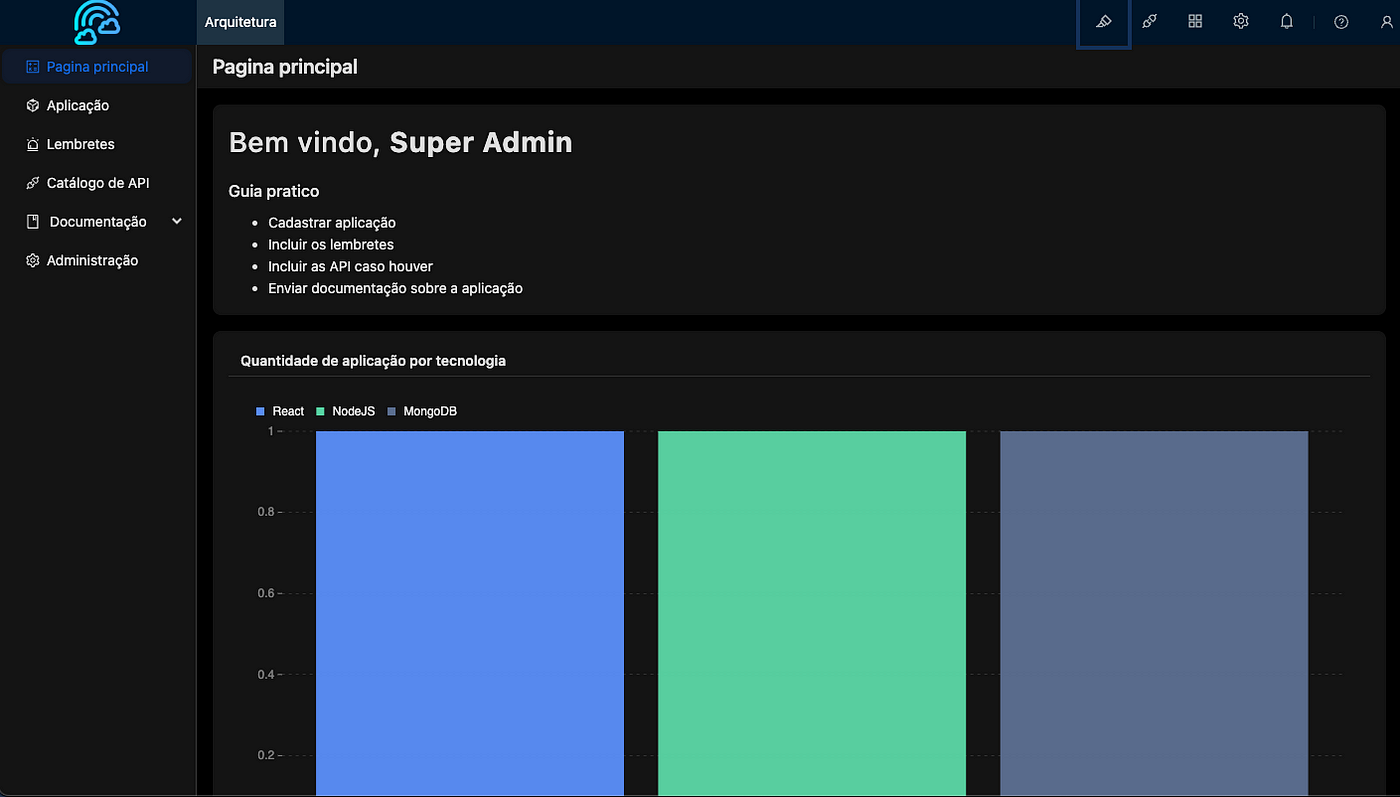This screenshot has width=1400, height=797.
Task: Select Pagina principal in the sidebar
Action: pyautogui.click(x=98, y=67)
